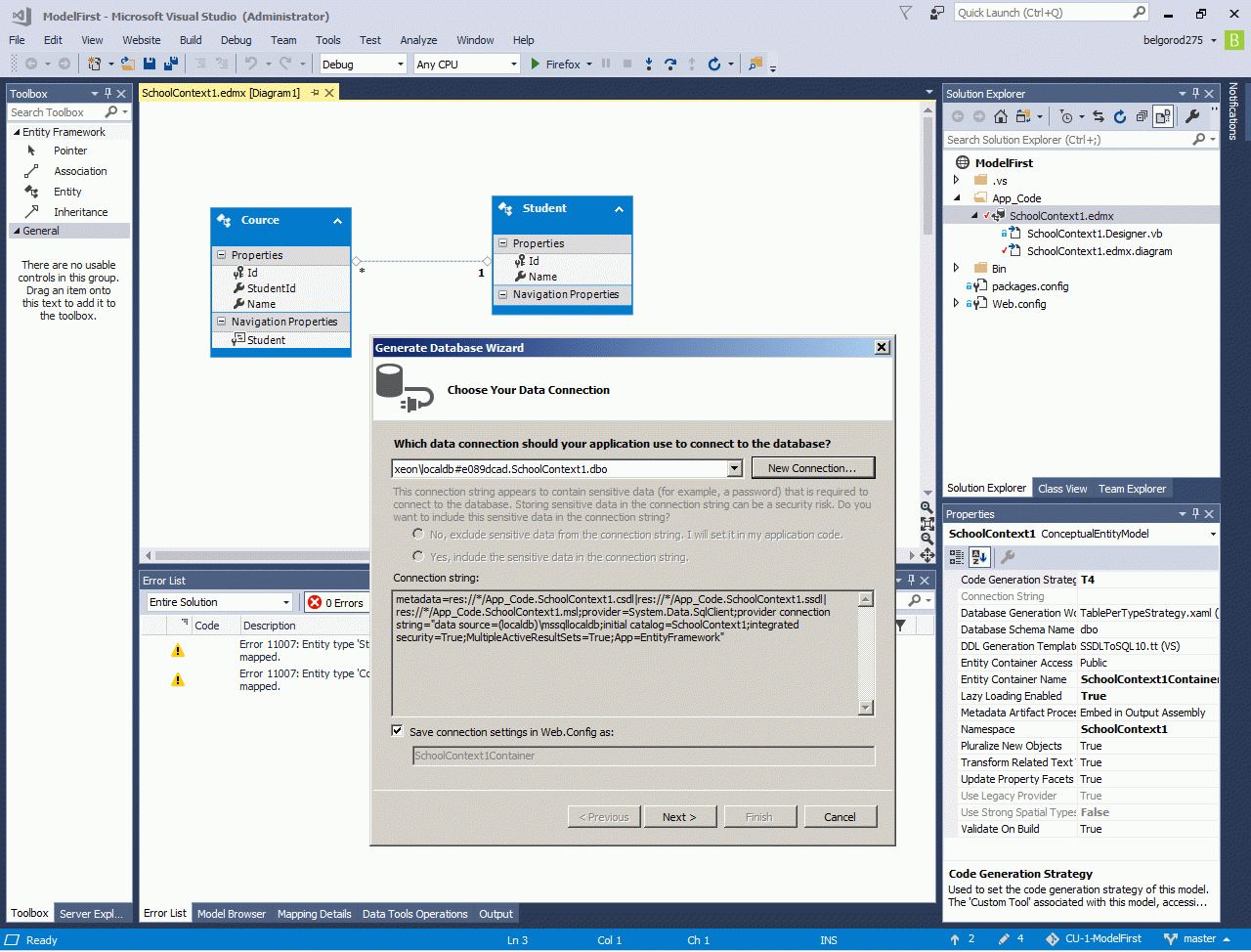Collapse the App_Code folder node
1251x952 pixels.
[x=957, y=197]
